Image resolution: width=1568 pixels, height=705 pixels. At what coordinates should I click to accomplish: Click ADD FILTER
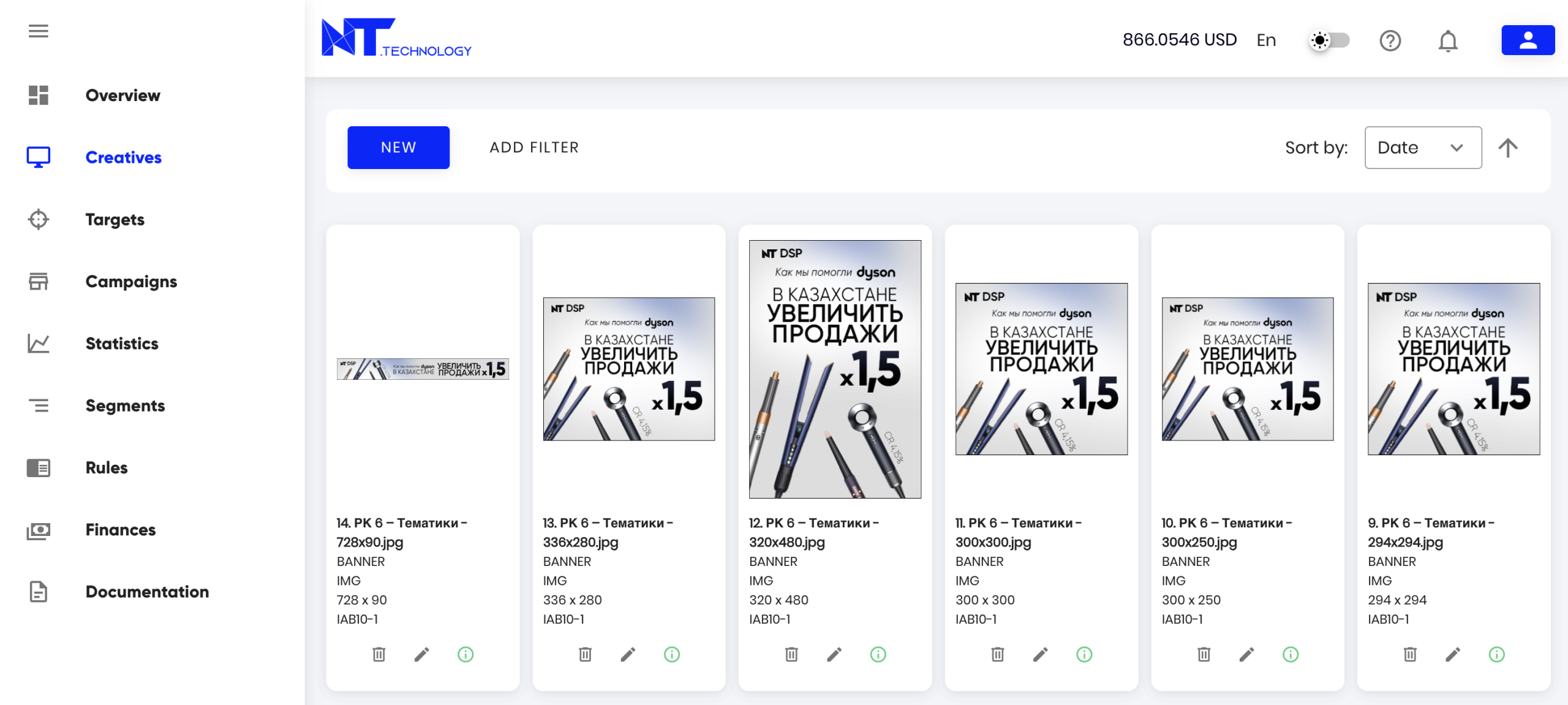coord(534,148)
